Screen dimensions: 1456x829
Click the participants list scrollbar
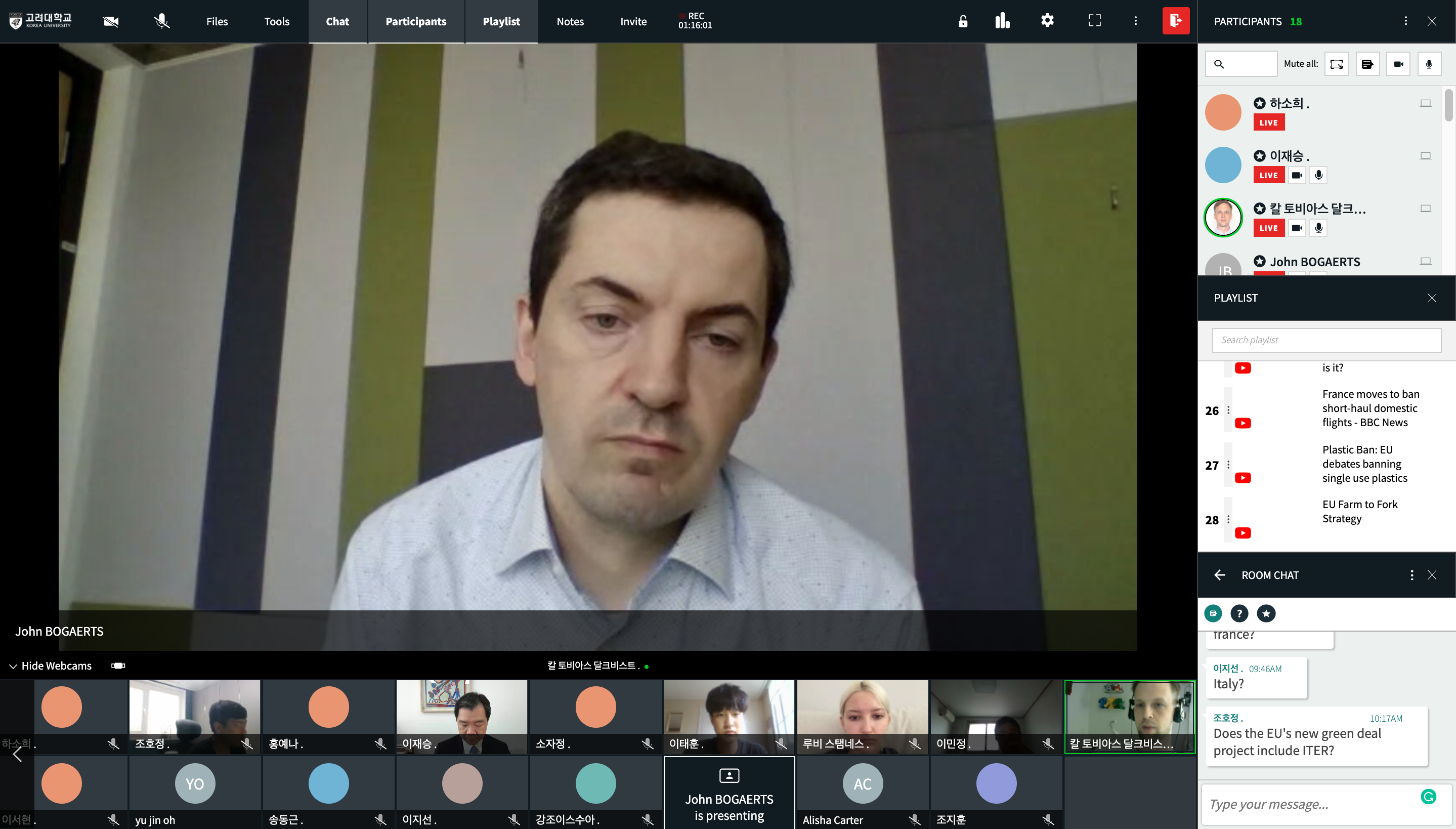click(x=1448, y=105)
